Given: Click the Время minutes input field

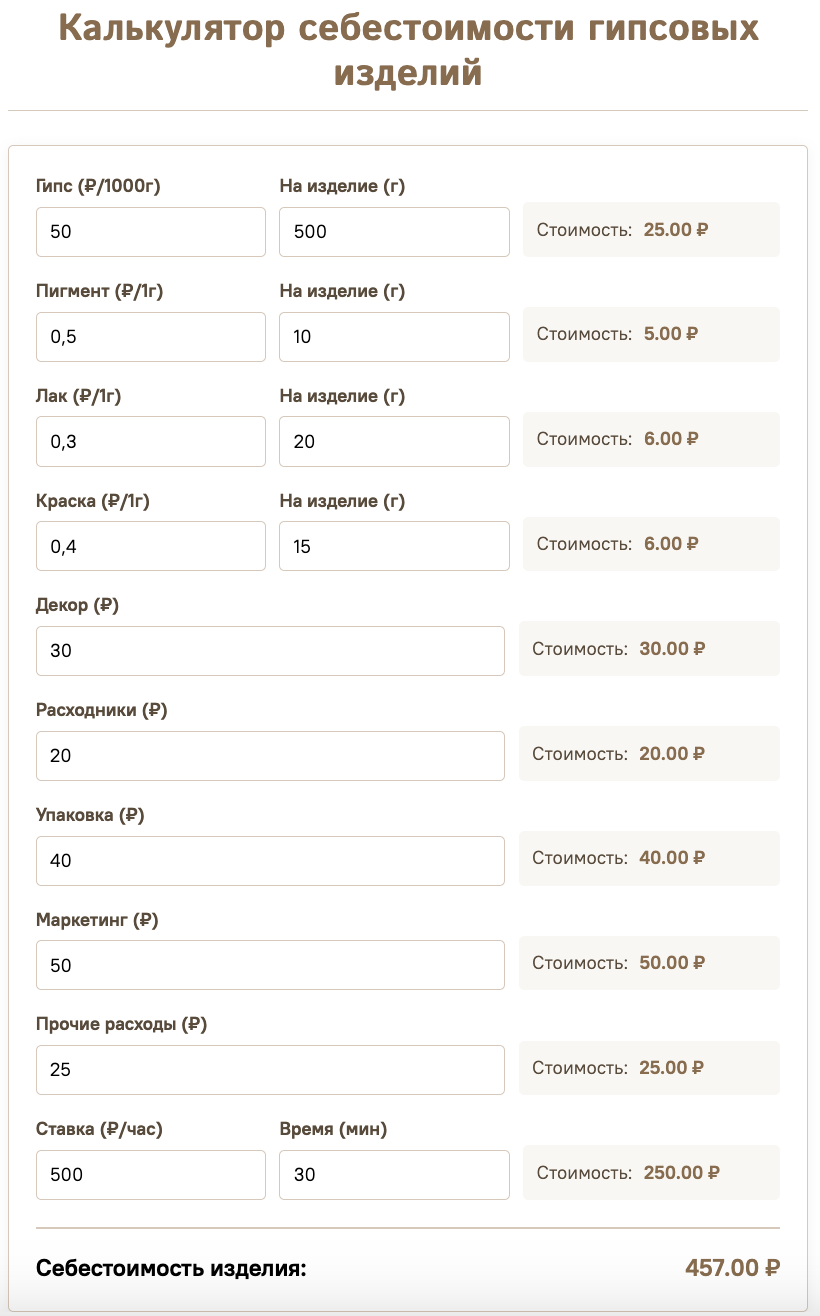Looking at the screenshot, I should click(394, 1174).
